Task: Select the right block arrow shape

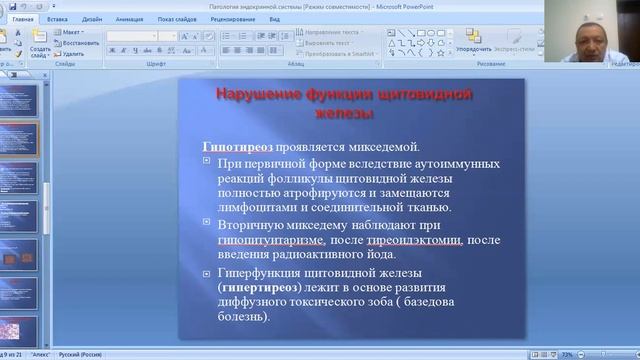Action: click(x=421, y=43)
